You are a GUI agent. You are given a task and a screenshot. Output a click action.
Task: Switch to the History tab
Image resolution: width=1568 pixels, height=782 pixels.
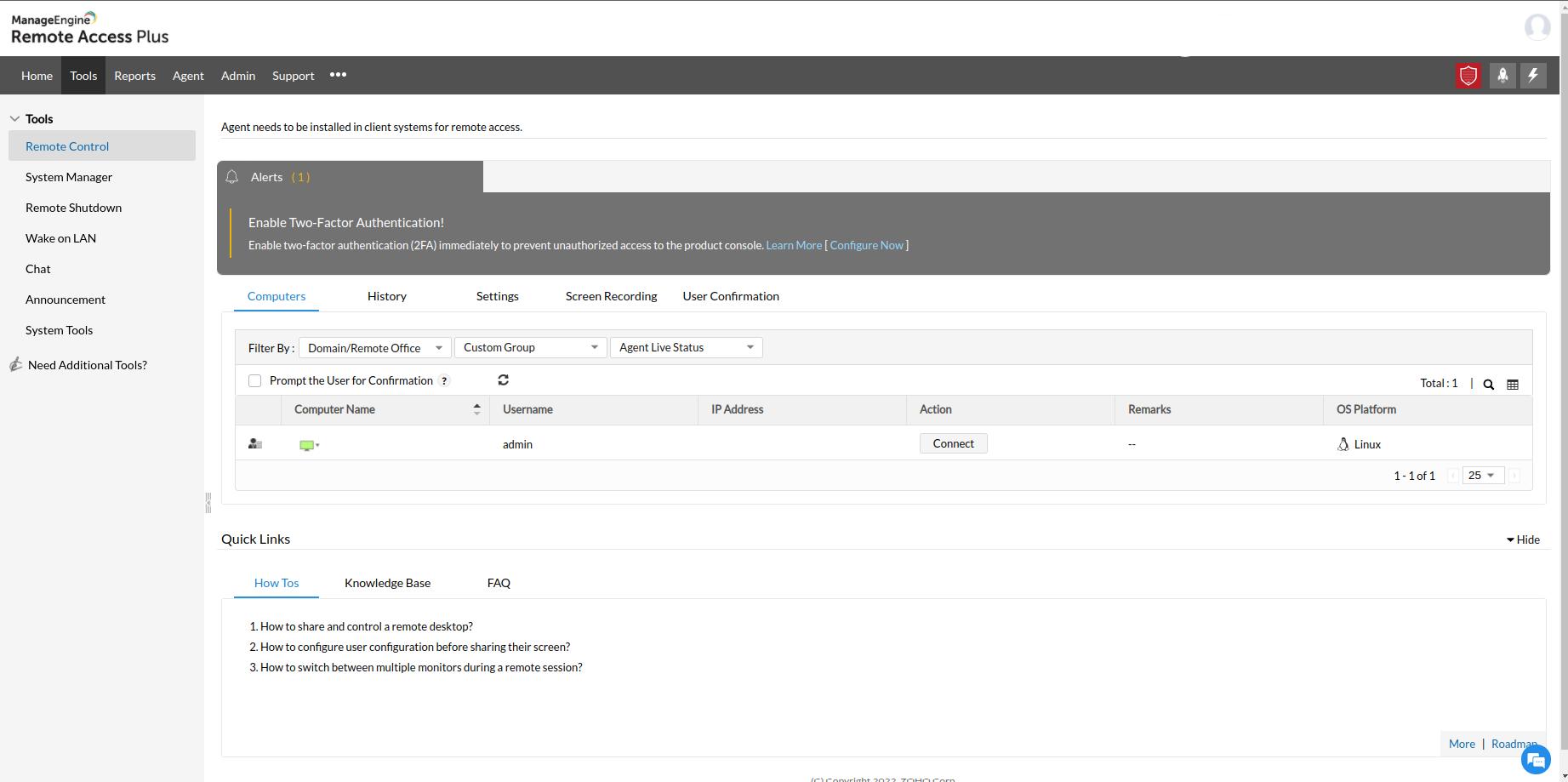pyautogui.click(x=387, y=296)
